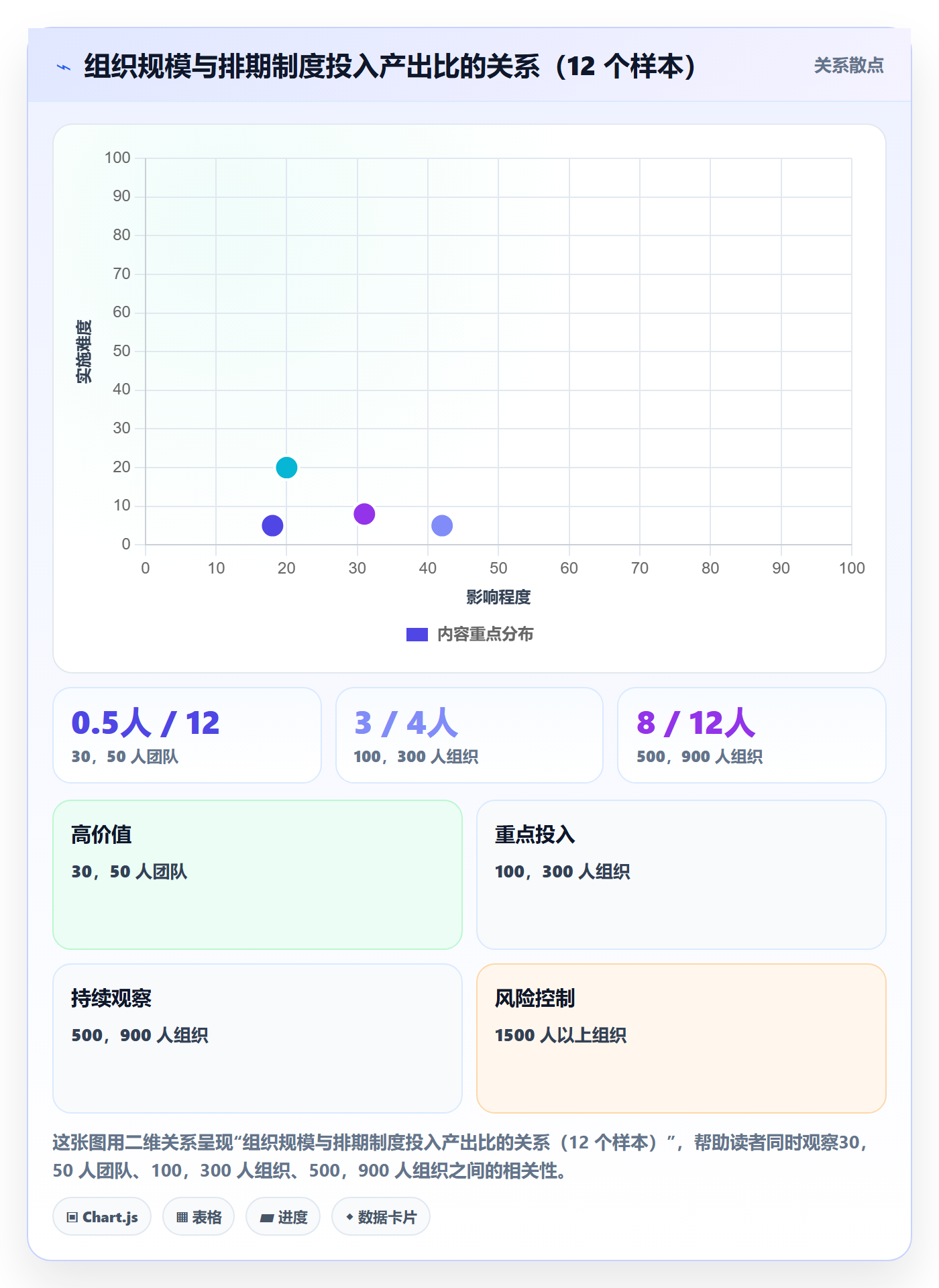
Task: Click the 表格 tag chip
Action: [199, 1217]
